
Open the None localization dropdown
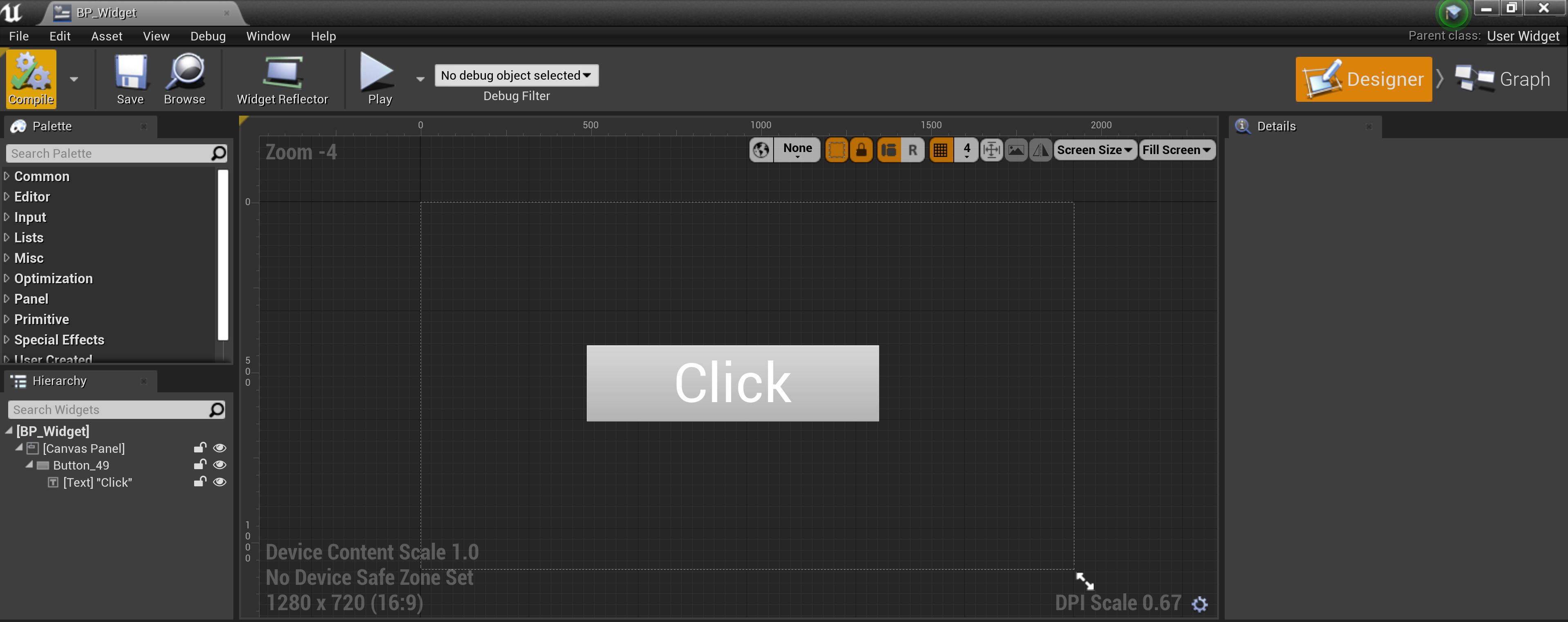coord(797,150)
